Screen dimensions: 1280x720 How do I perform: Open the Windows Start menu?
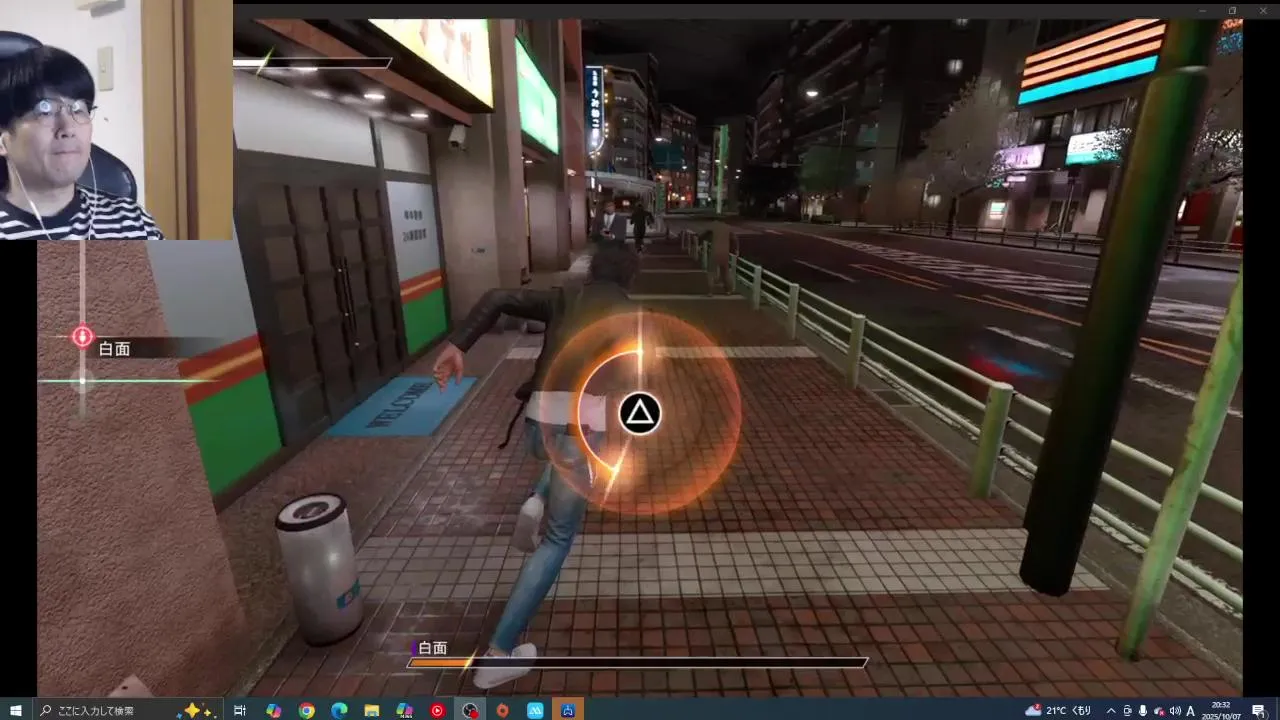pos(16,710)
